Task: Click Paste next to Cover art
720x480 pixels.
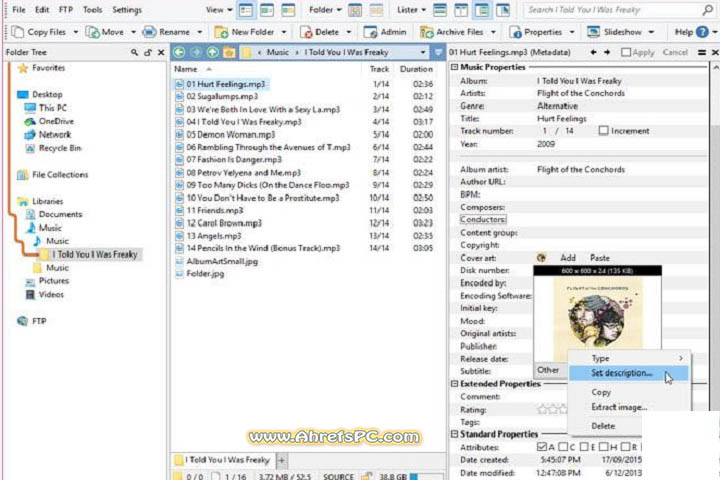Action: pos(600,258)
